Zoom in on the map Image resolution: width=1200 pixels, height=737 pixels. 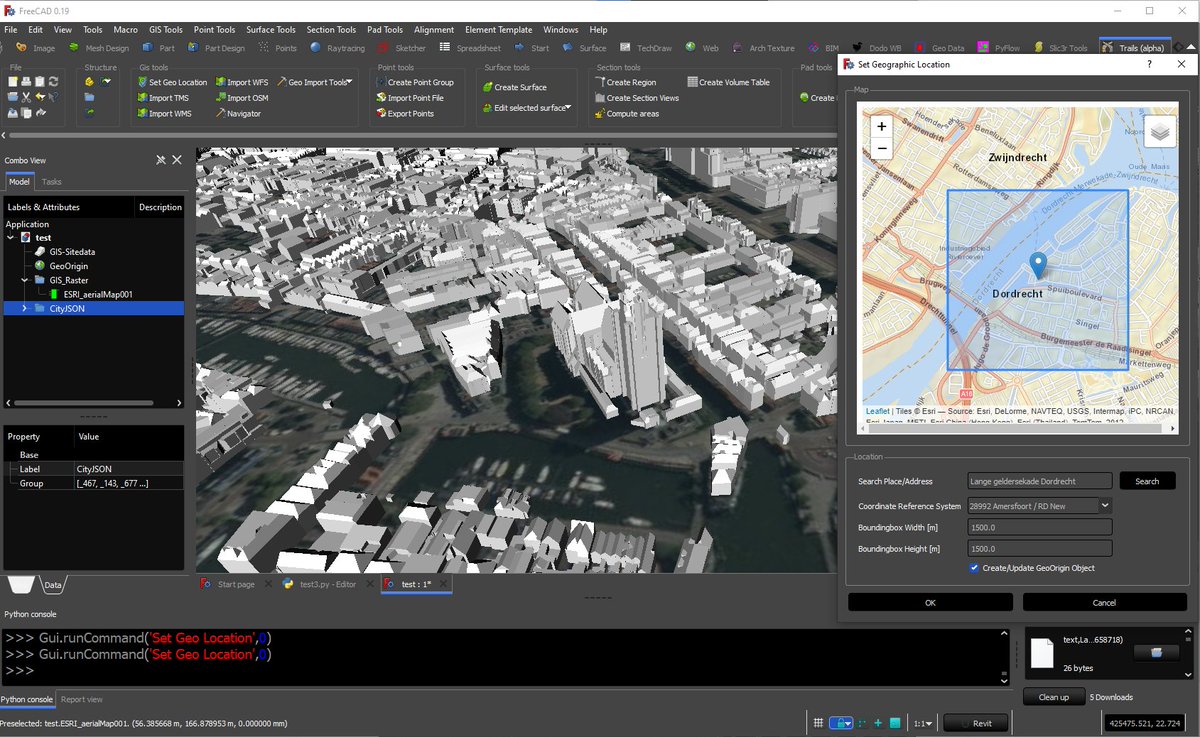881,127
